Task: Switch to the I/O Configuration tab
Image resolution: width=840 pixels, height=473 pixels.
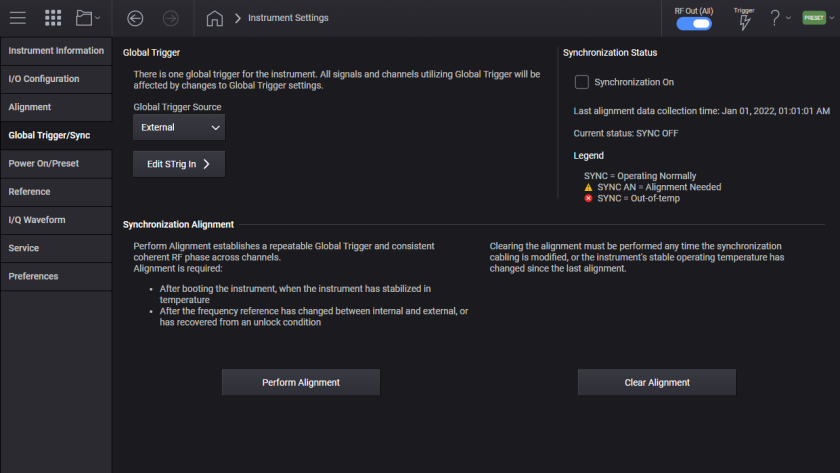Action: pos(55,79)
